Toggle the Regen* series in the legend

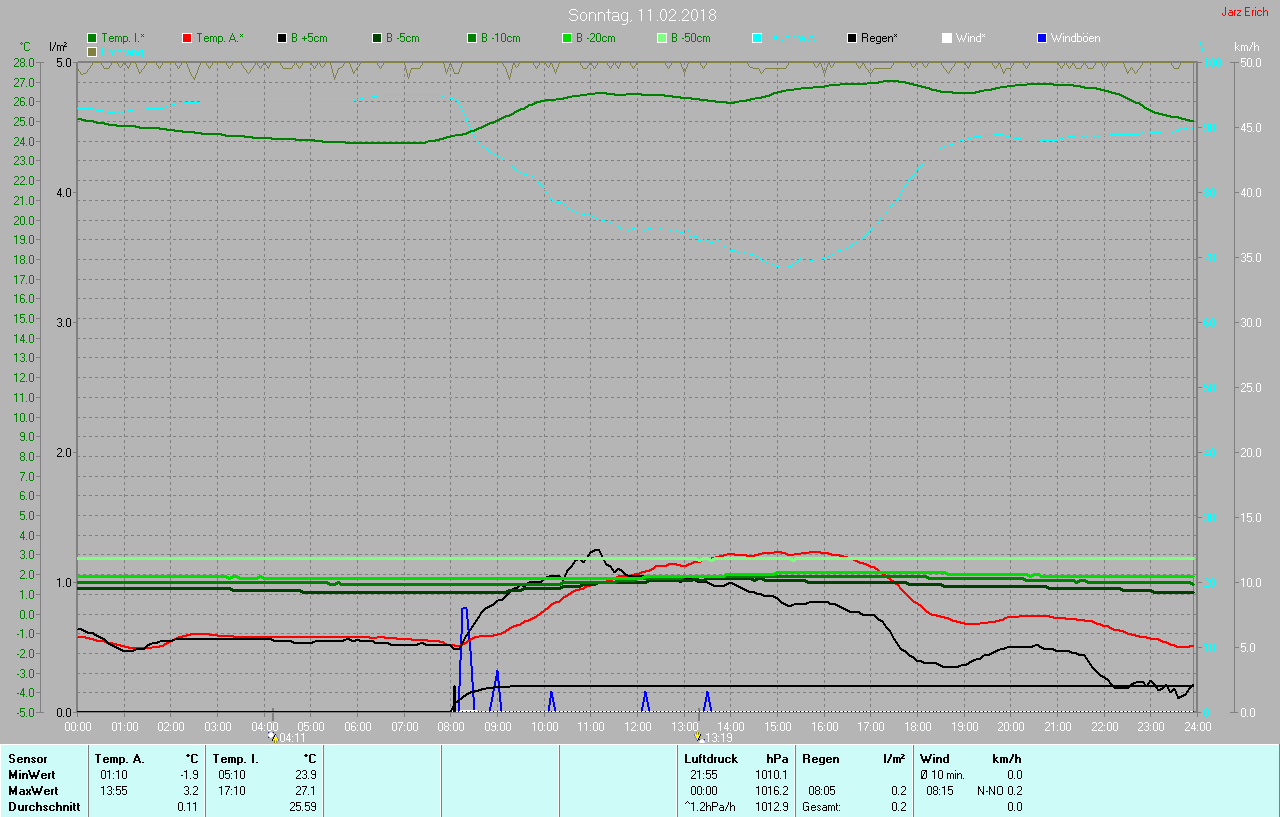[x=872, y=38]
